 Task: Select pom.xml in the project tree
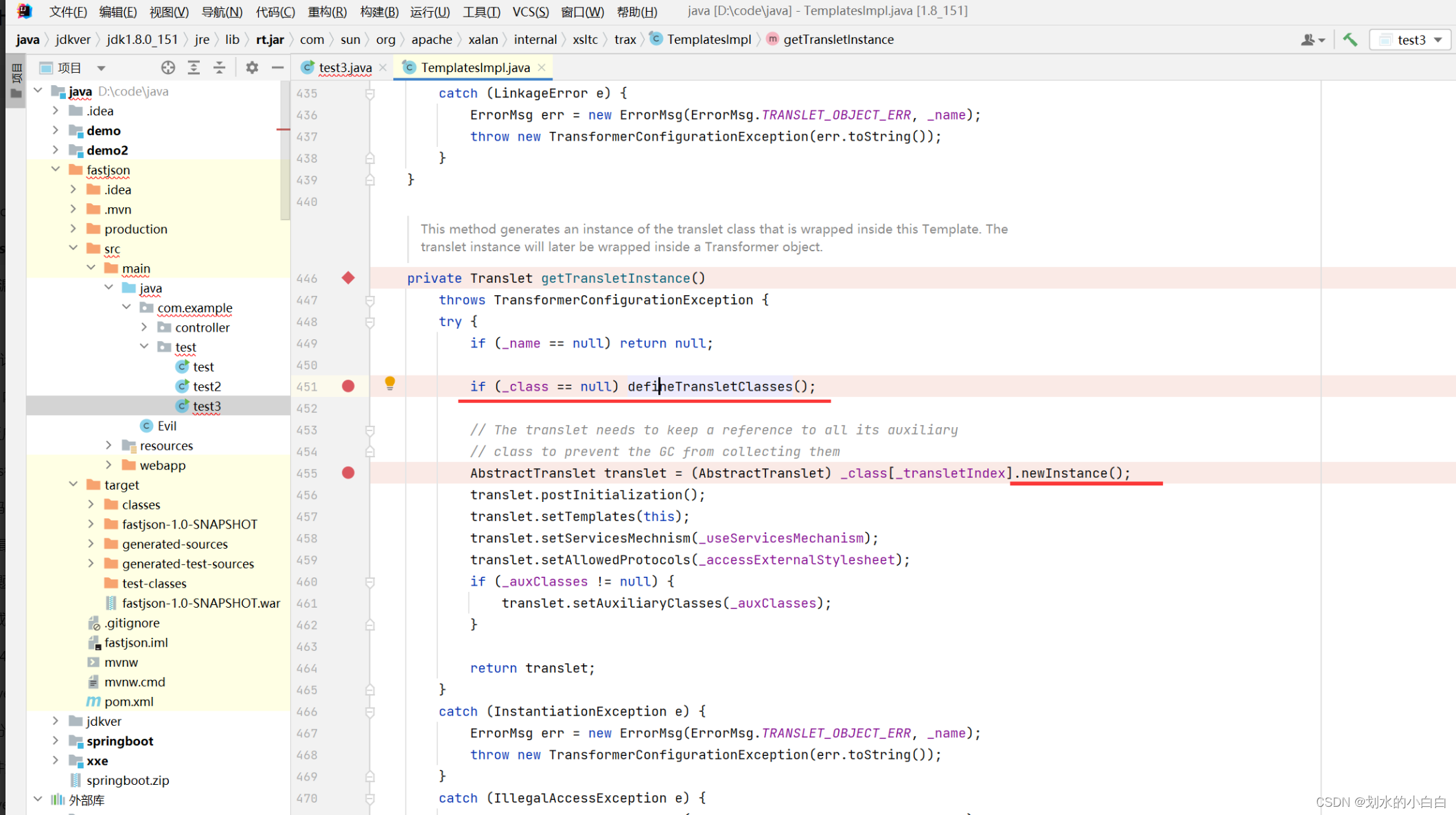128,702
